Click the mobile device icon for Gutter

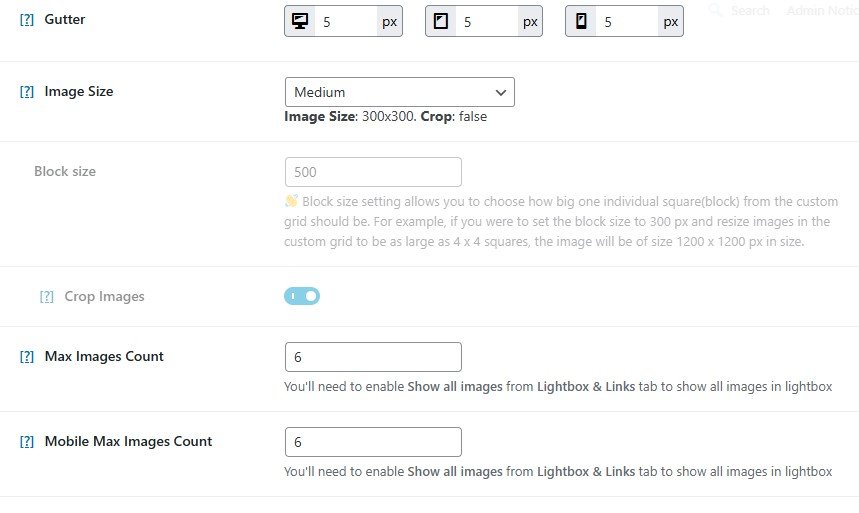pos(580,21)
